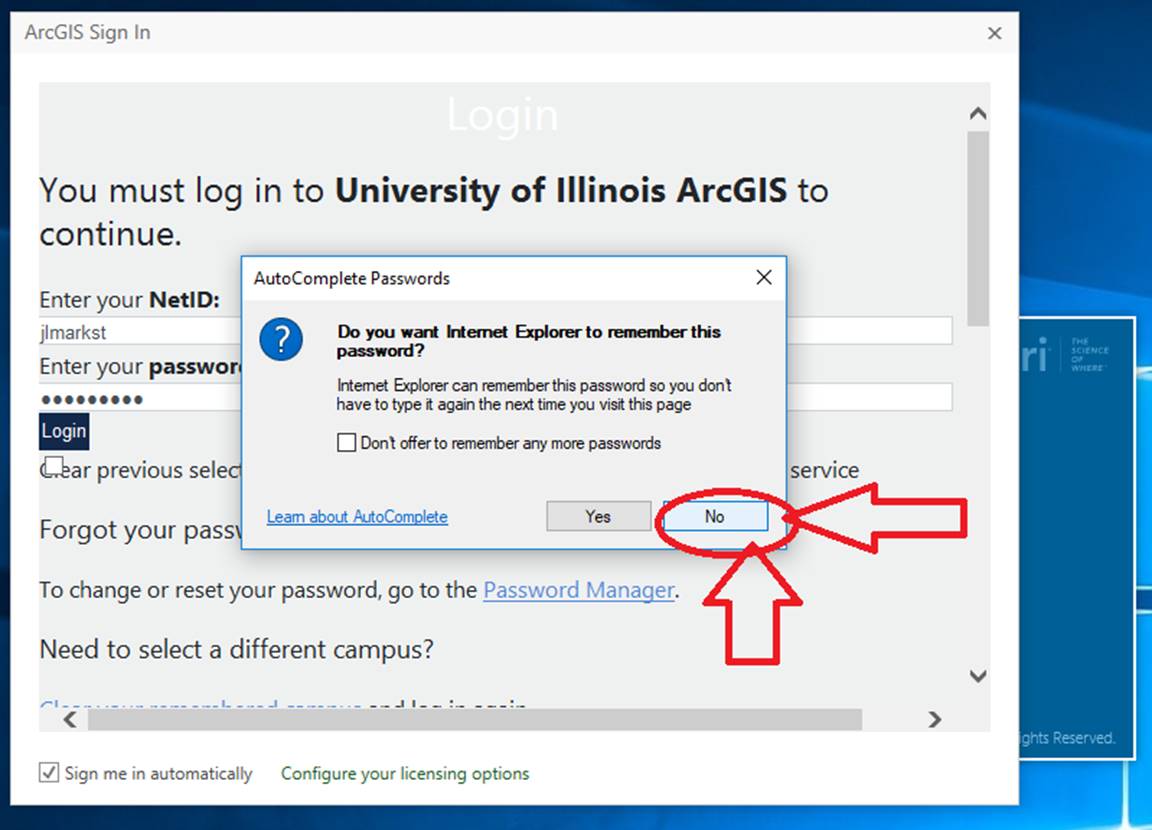Click the 'Enter your NetID:' label
Viewport: 1152px width, 830px height.
click(129, 300)
